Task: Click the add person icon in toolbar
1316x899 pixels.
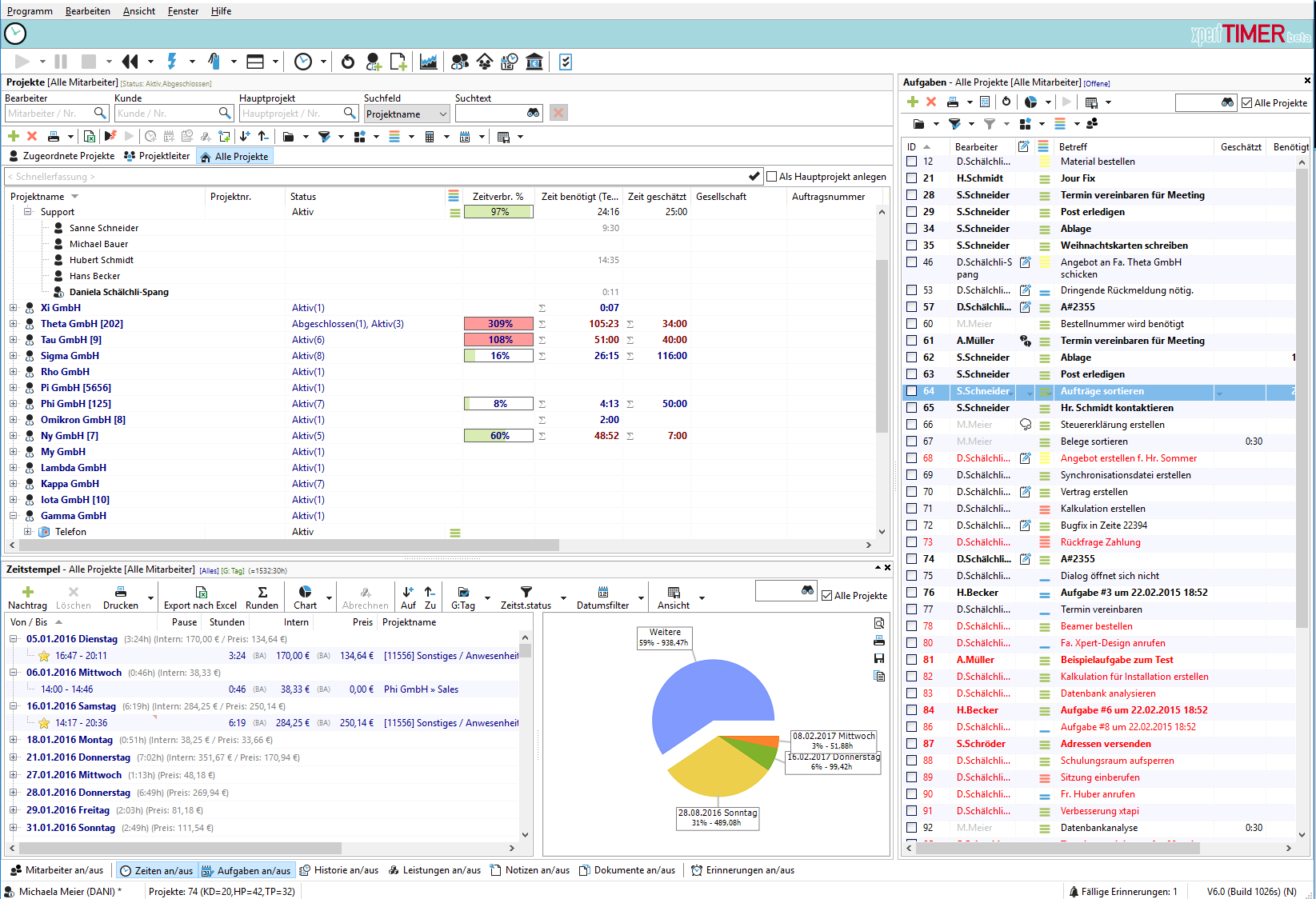Action: (x=374, y=62)
